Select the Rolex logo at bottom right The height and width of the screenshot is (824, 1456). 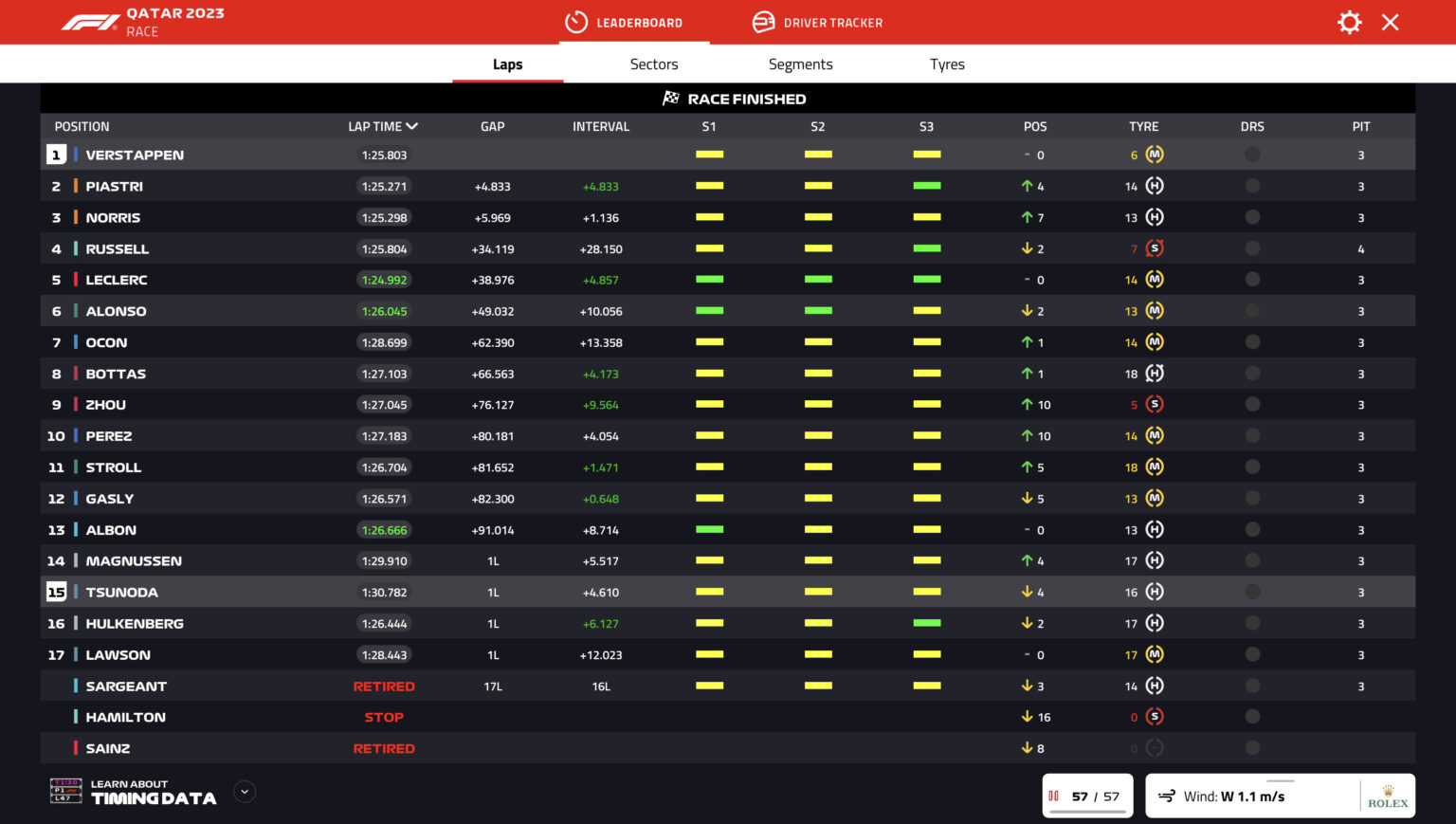coord(1387,796)
